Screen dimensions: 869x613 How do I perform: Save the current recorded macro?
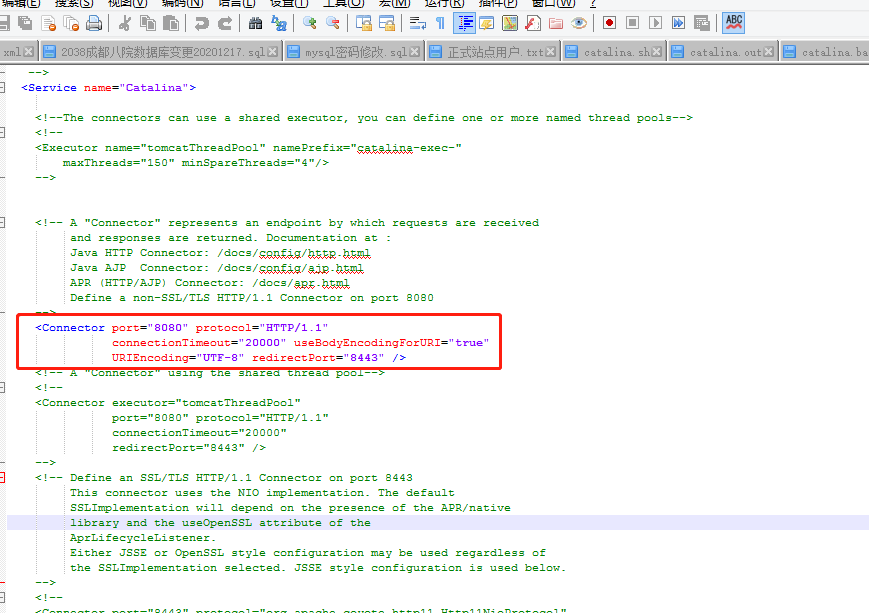click(702, 23)
